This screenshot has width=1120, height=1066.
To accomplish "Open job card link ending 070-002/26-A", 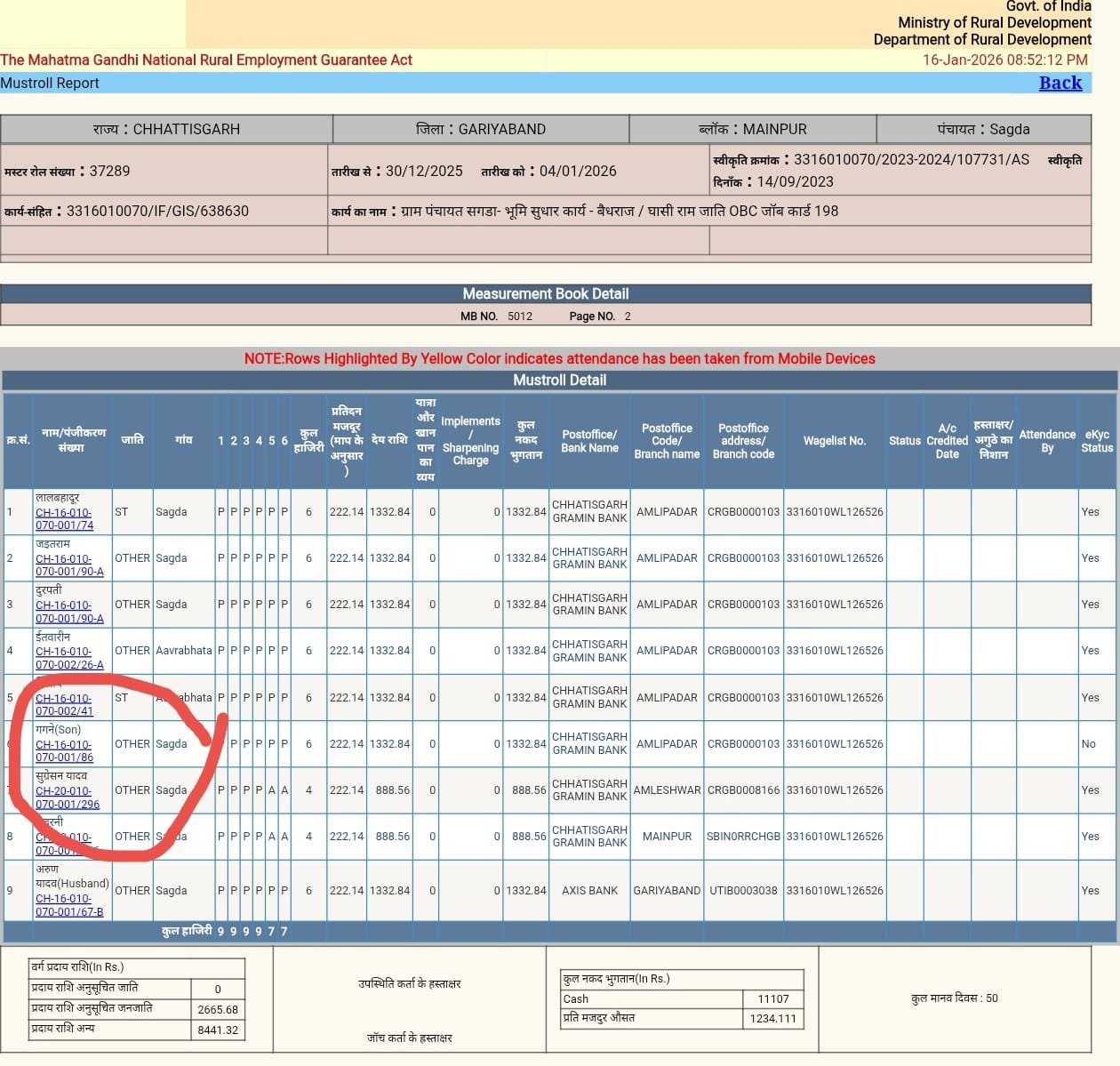I will point(68,658).
